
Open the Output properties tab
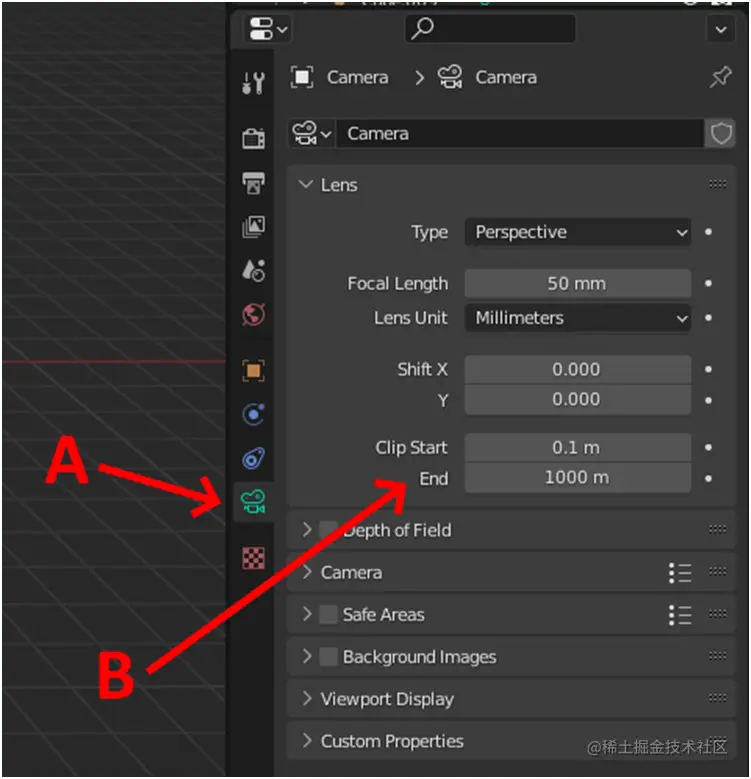pyautogui.click(x=253, y=183)
